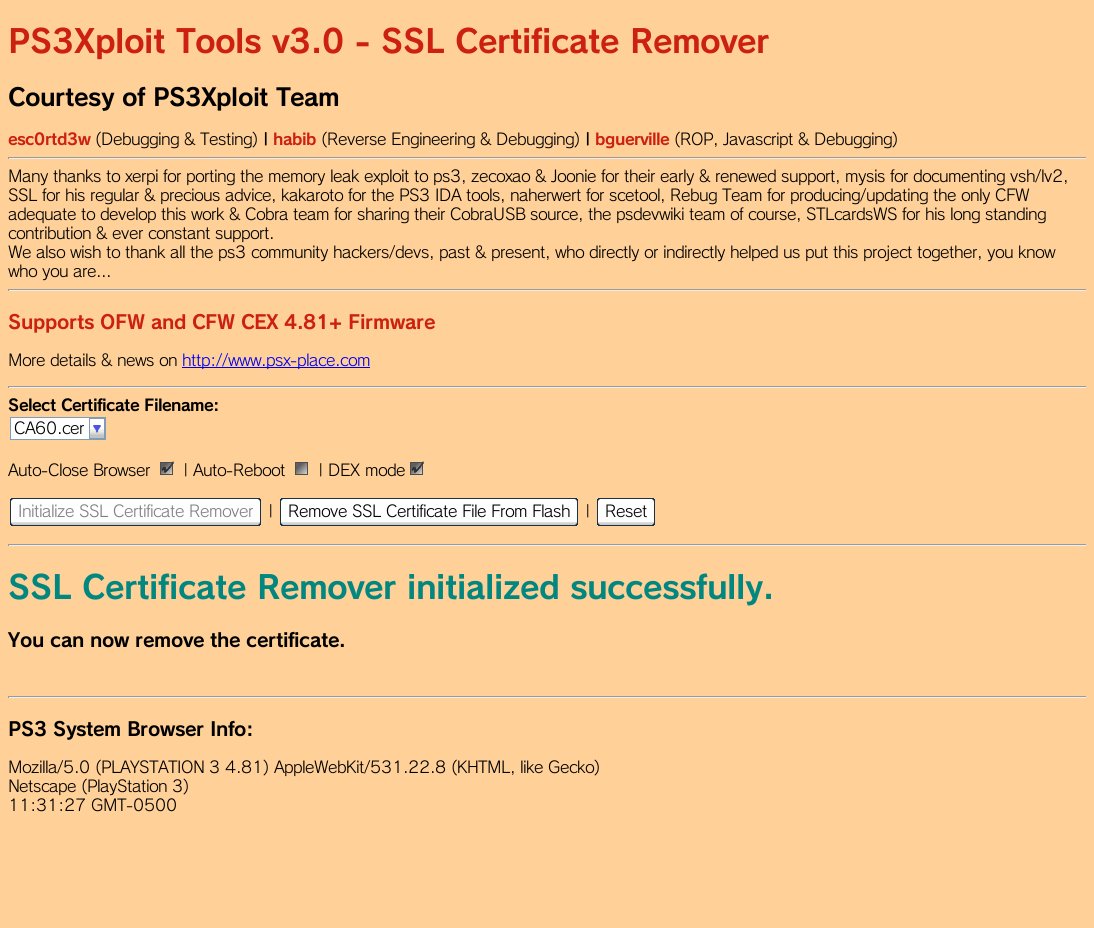Click 'You can now remove the certificate' text
This screenshot has width=1094, height=928.
pos(177,641)
